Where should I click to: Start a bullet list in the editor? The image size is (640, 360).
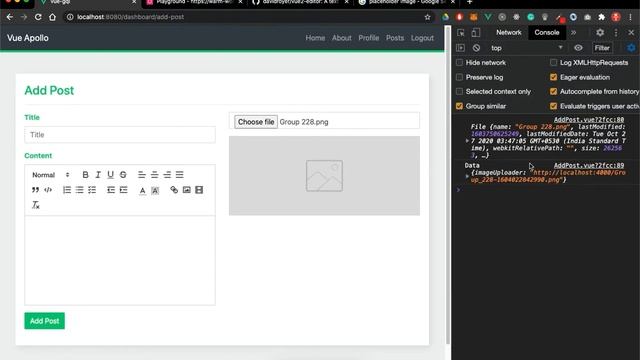point(80,190)
